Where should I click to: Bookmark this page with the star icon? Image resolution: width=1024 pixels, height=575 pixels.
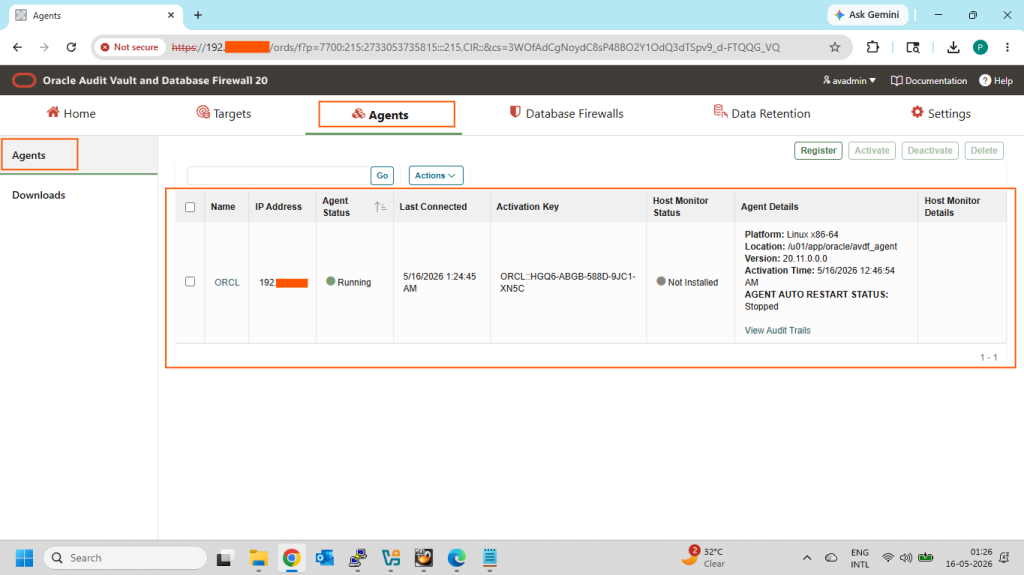pyautogui.click(x=835, y=47)
